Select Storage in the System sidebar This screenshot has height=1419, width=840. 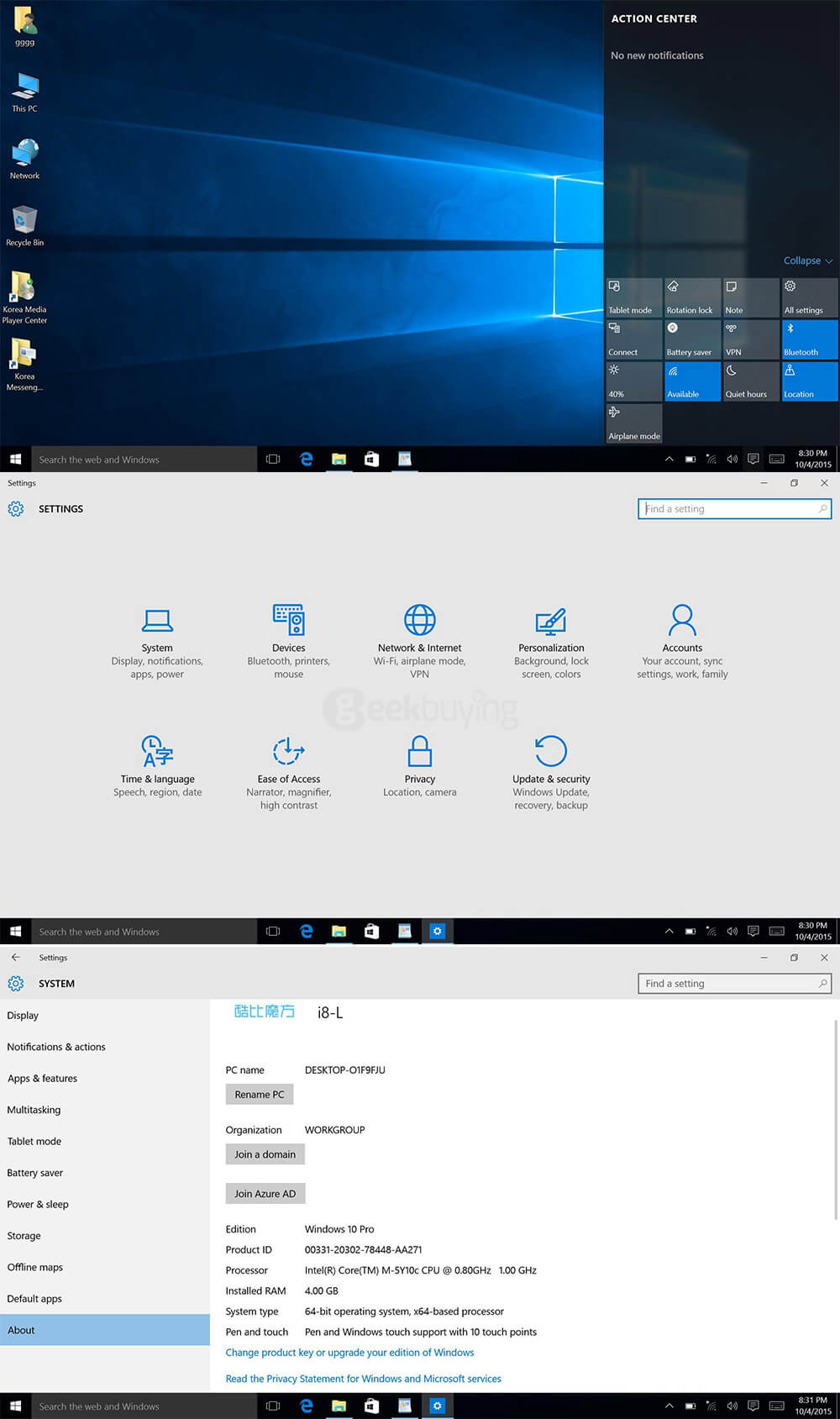(x=105, y=1236)
